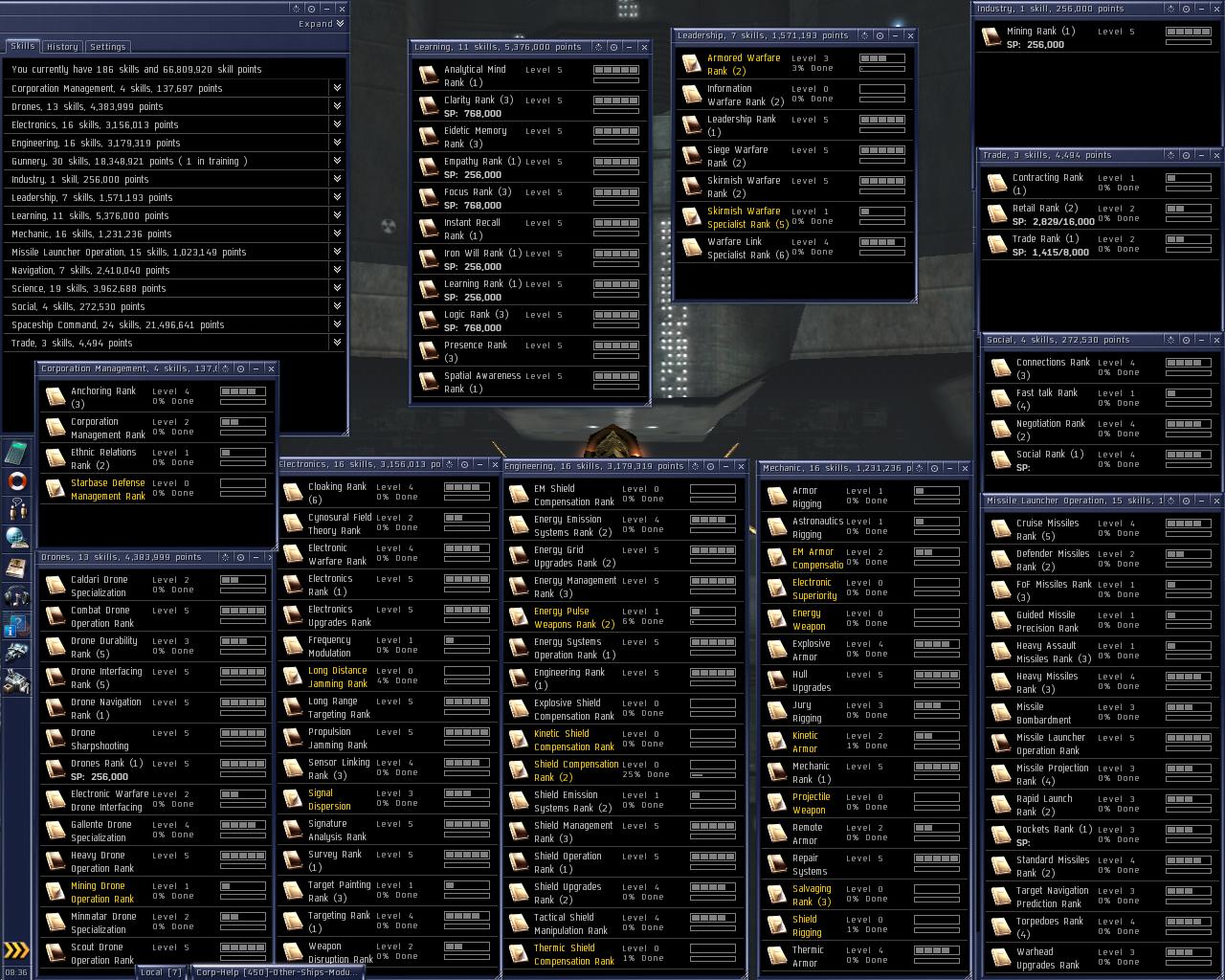The height and width of the screenshot is (980, 1225).
Task: Click the Caldari Drone Specialization book icon
Action: 56,586
